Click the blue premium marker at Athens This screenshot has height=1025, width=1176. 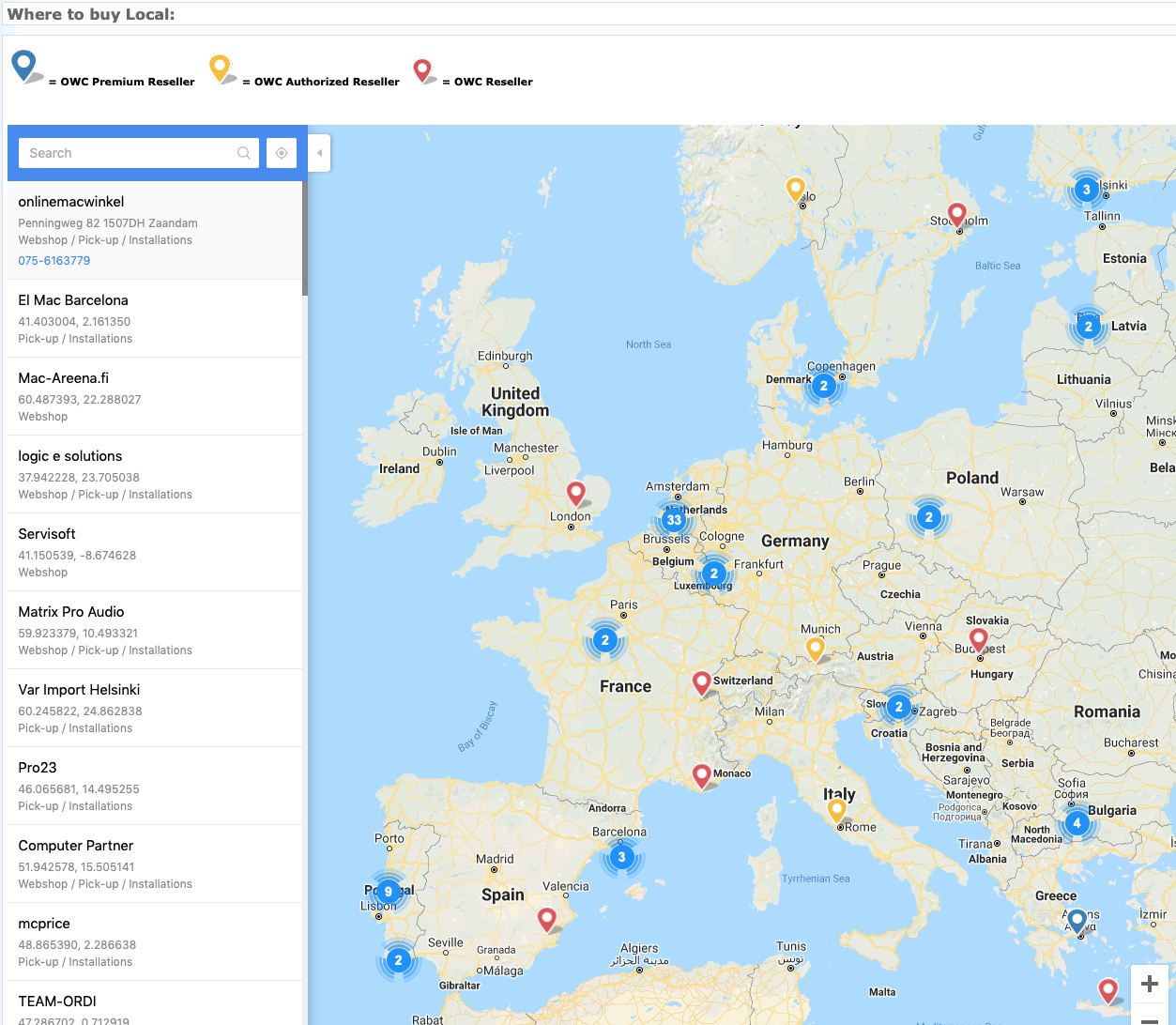click(1077, 922)
